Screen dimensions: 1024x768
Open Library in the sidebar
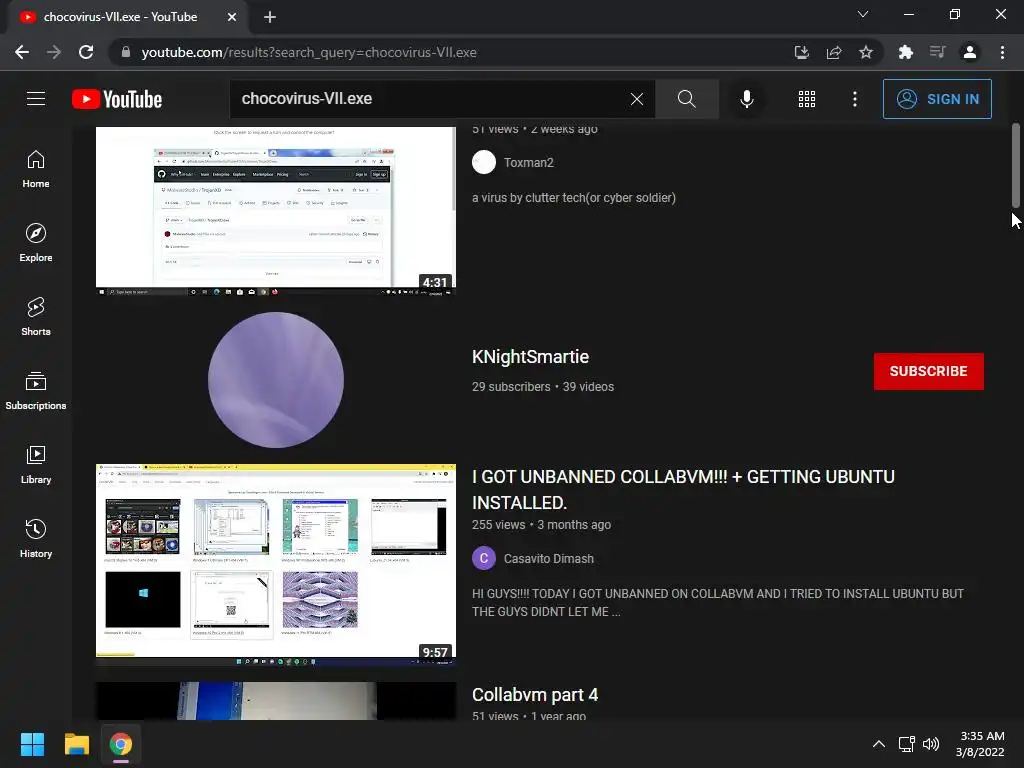click(36, 465)
